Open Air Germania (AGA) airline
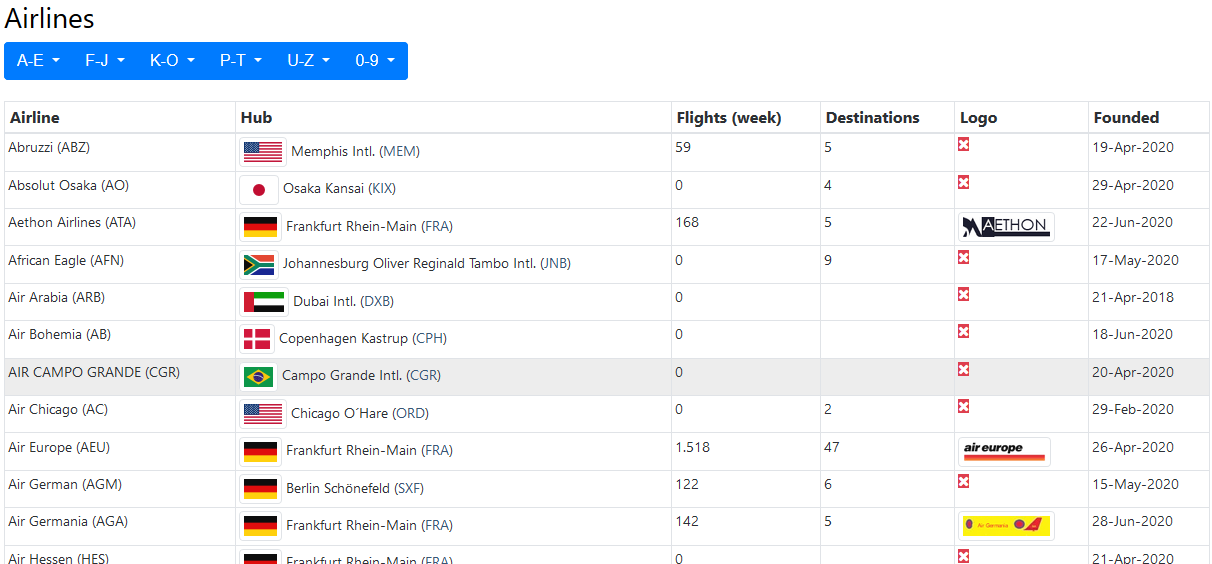 coord(68,521)
